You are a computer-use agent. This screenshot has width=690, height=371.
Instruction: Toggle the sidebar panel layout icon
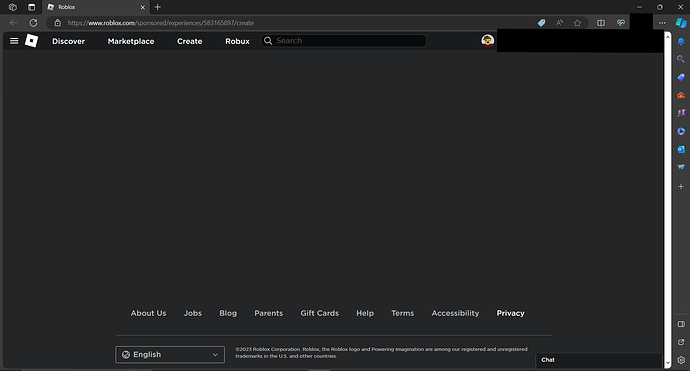[x=681, y=324]
